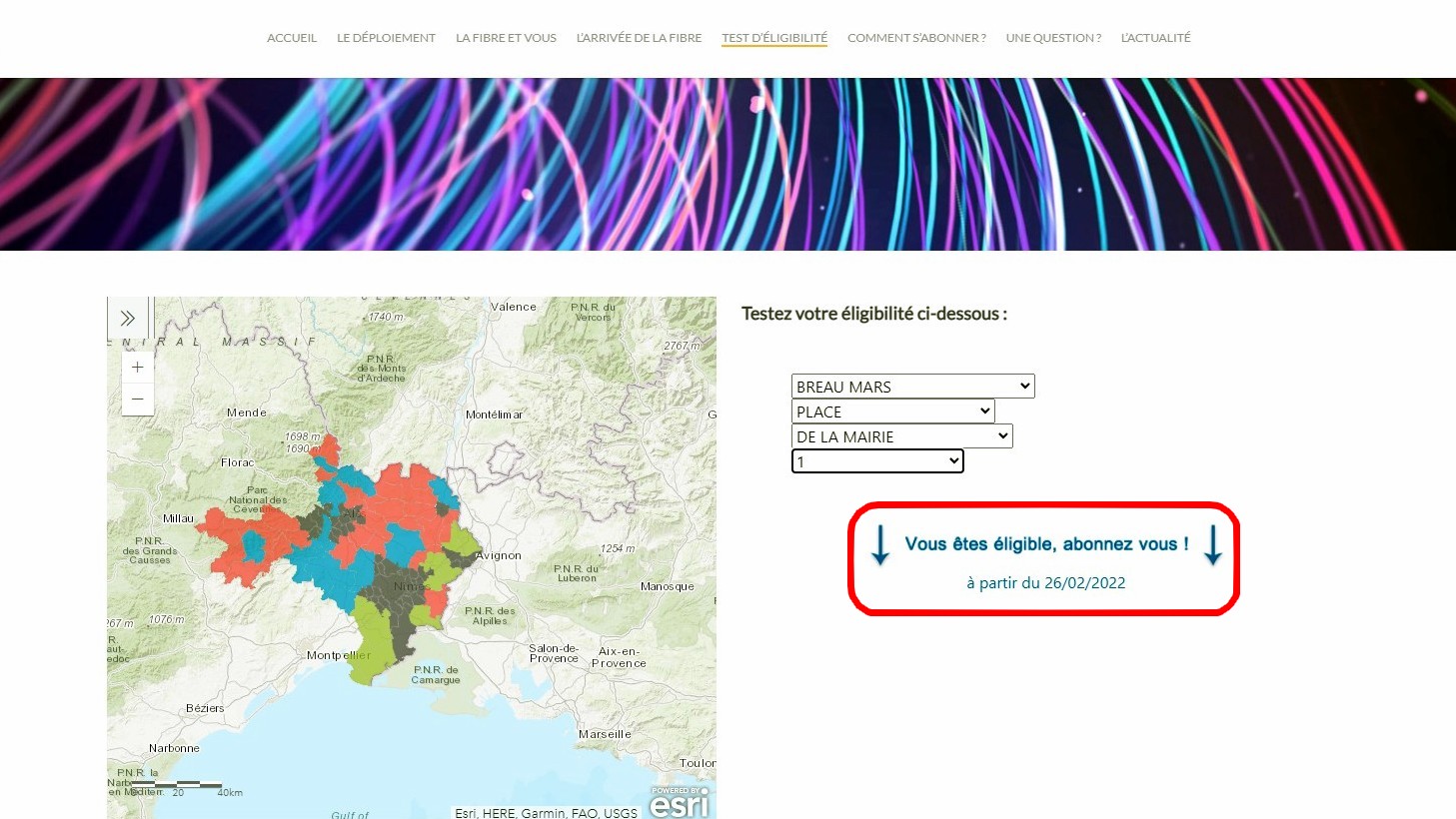Click Mende label on the map
The width and height of the screenshot is (1456, 819).
pyautogui.click(x=247, y=412)
